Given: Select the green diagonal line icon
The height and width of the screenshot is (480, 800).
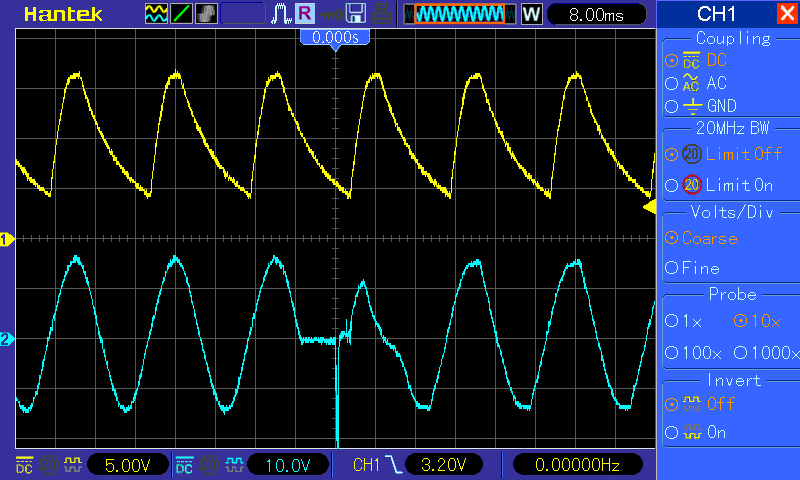Looking at the screenshot, I should pos(181,14).
